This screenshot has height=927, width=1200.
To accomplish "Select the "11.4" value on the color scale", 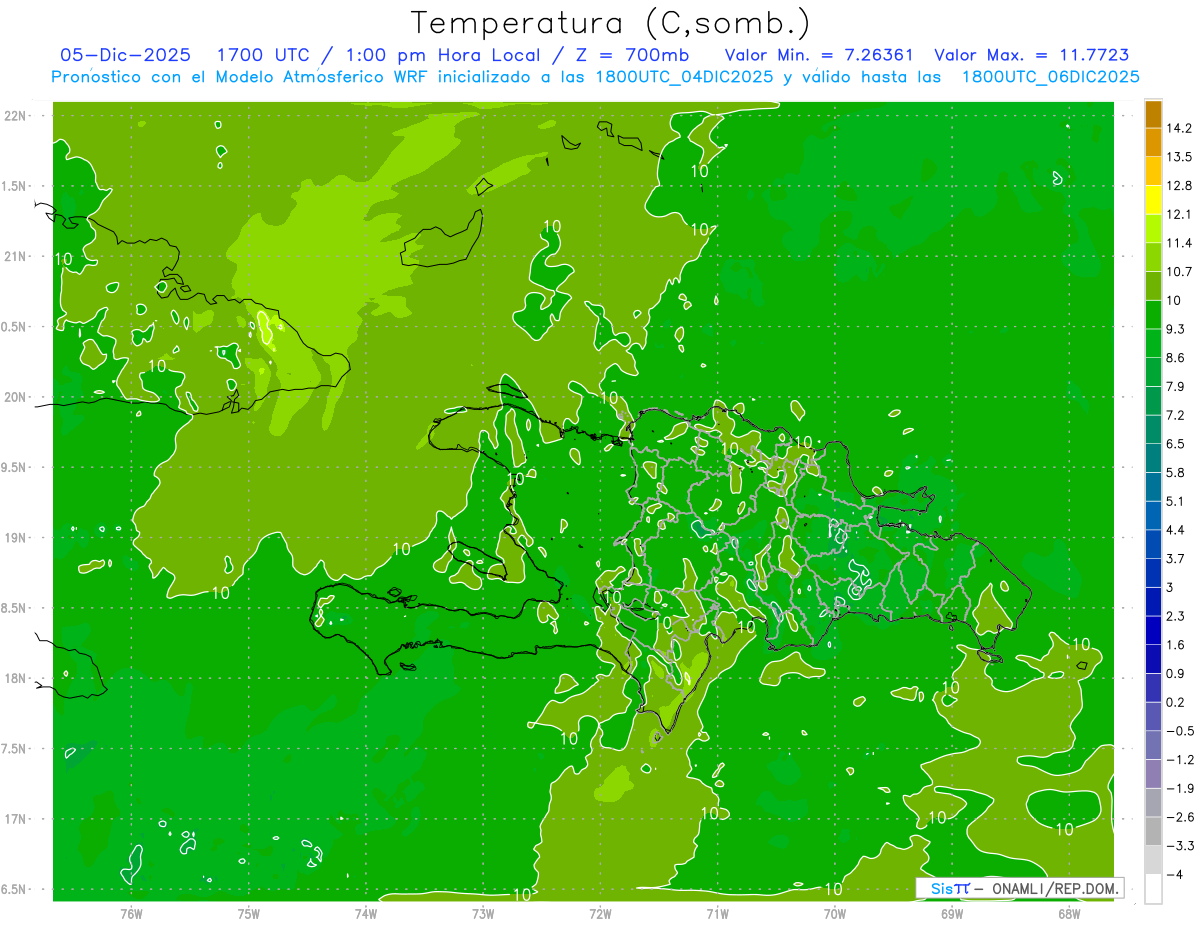I will click(1180, 243).
